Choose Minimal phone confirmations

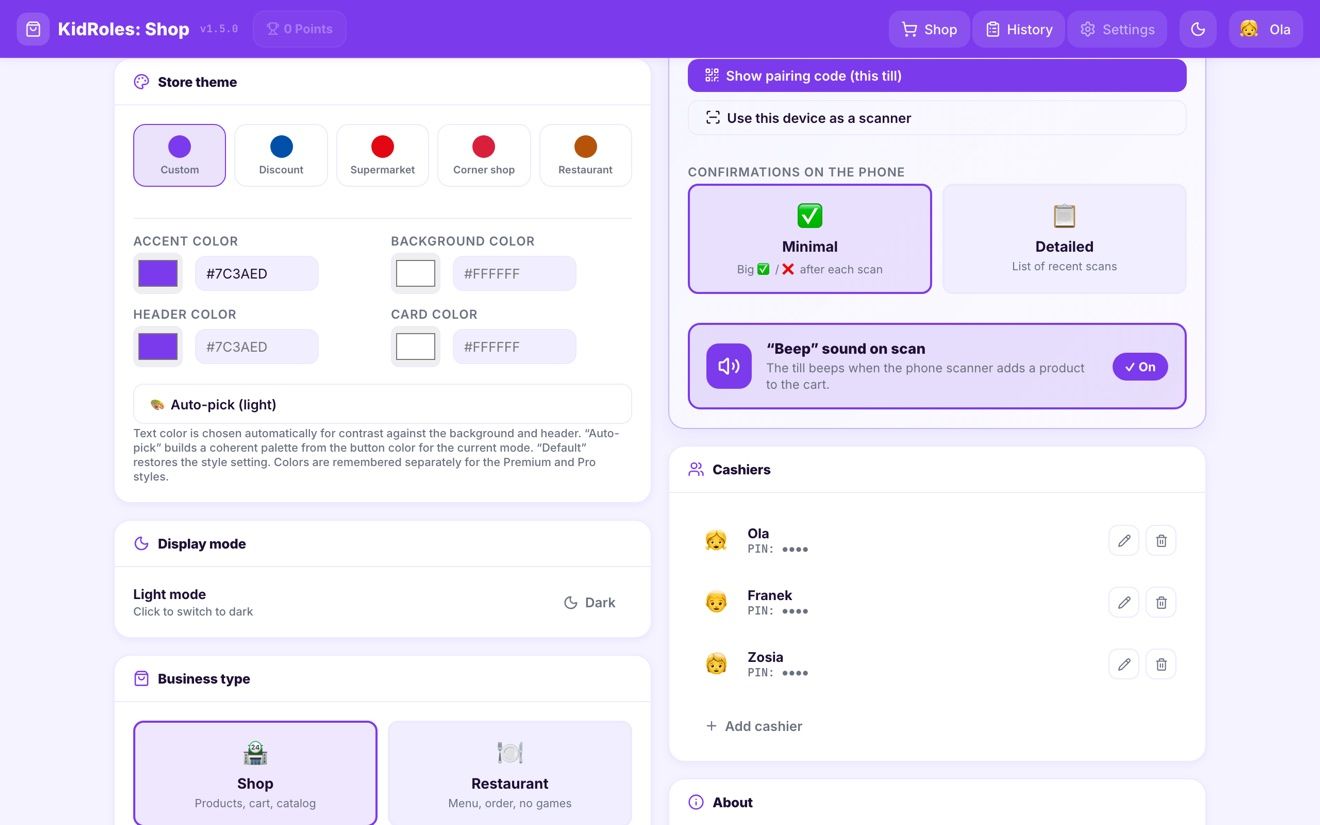pos(810,239)
